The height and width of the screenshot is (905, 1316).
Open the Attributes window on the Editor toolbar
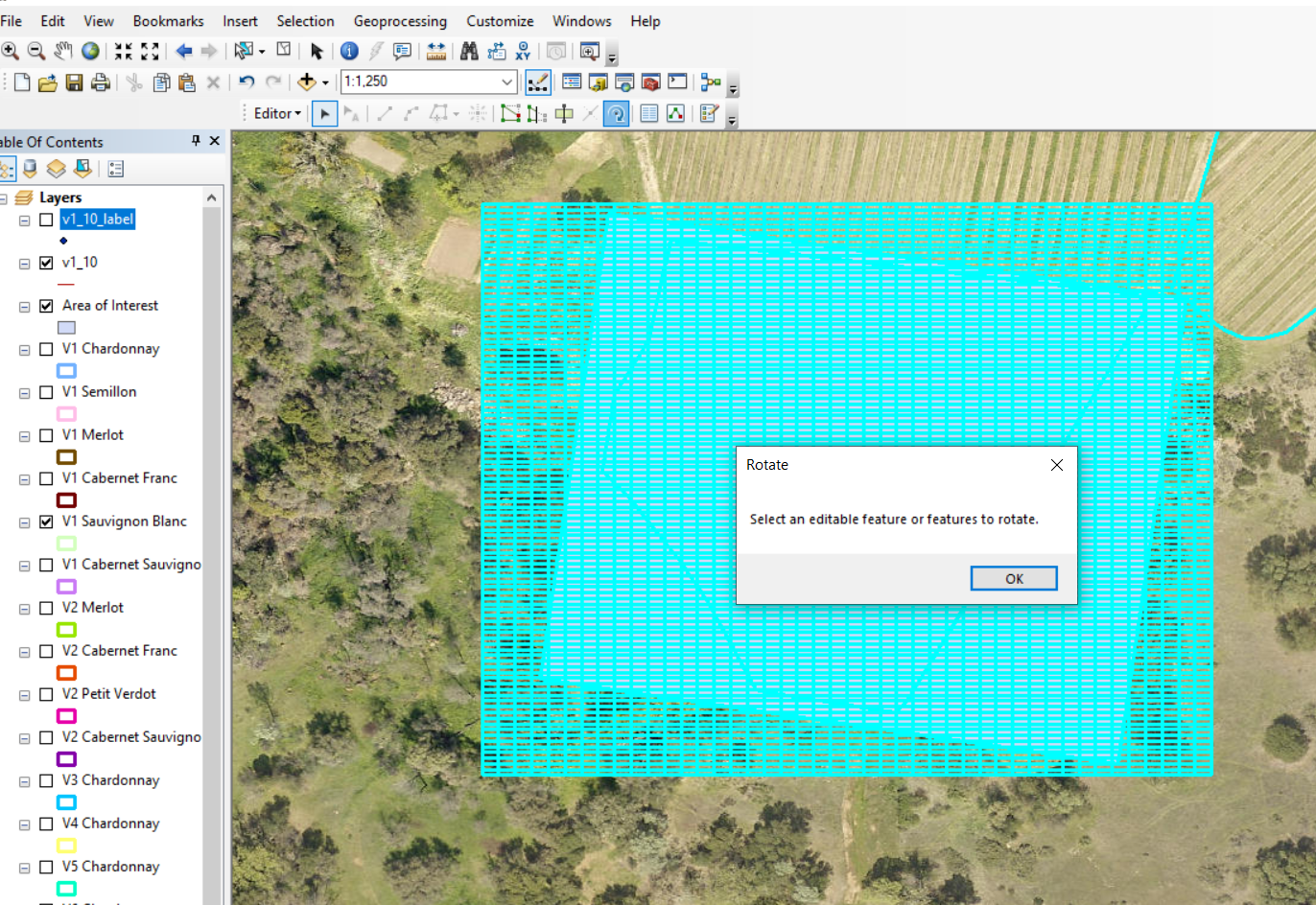(649, 113)
